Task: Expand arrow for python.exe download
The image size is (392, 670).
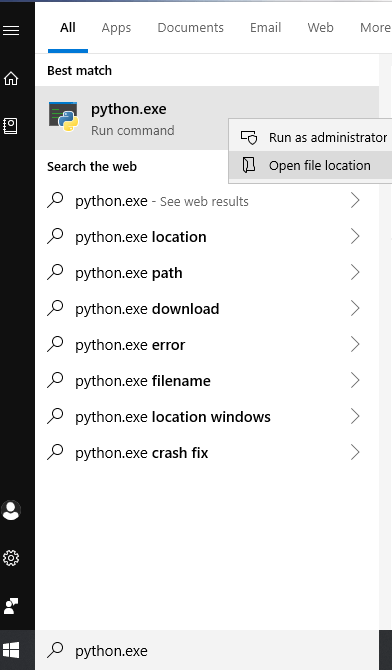Action: (355, 308)
